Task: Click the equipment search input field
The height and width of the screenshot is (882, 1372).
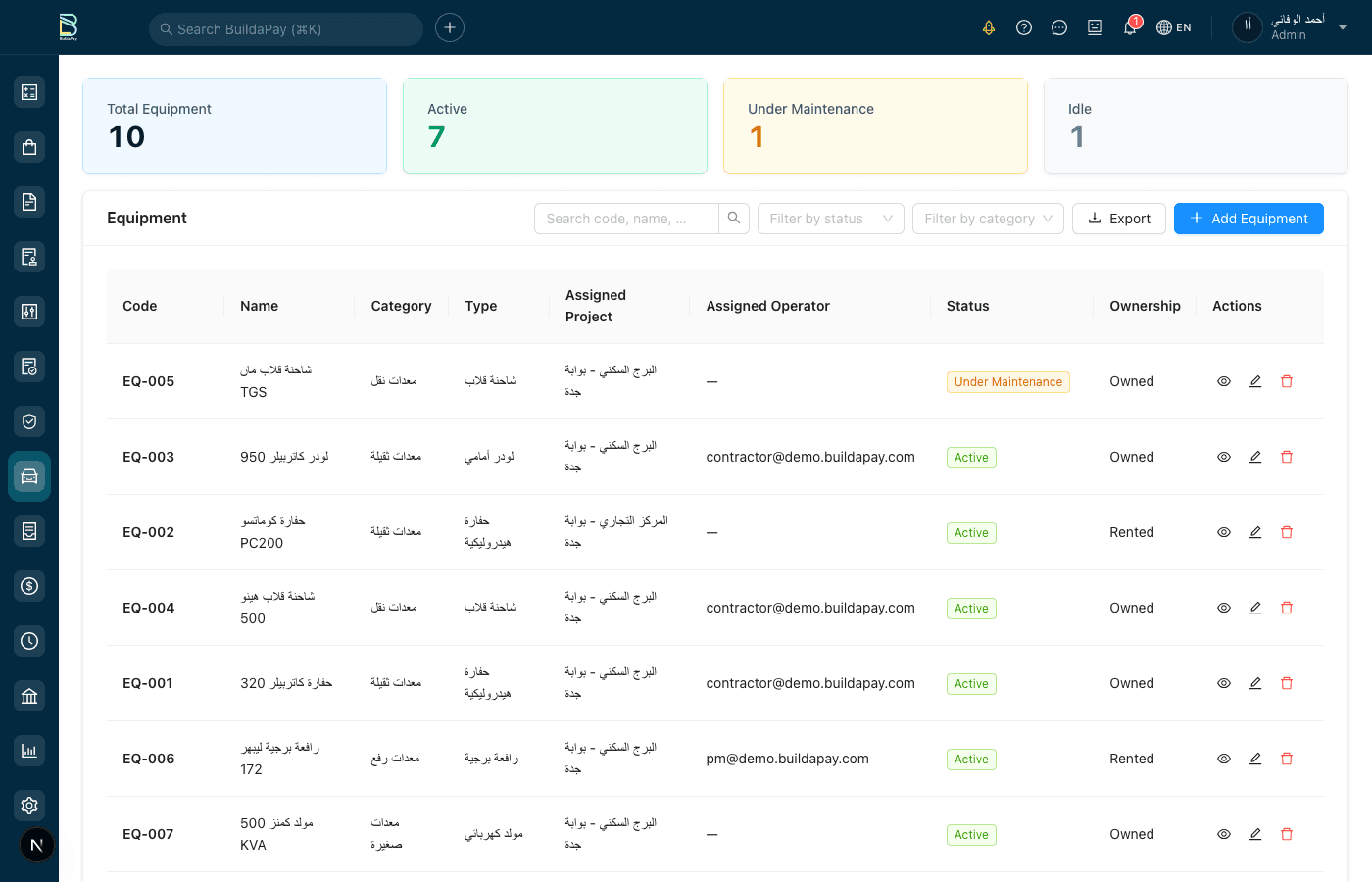Action: (x=627, y=219)
